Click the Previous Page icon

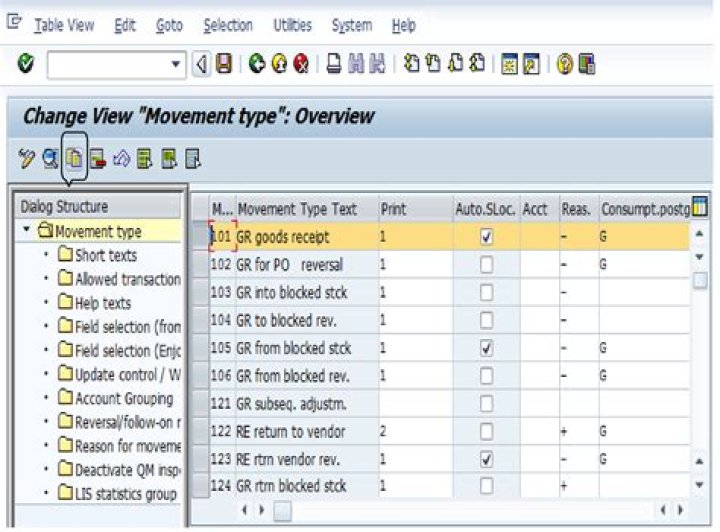coord(433,64)
